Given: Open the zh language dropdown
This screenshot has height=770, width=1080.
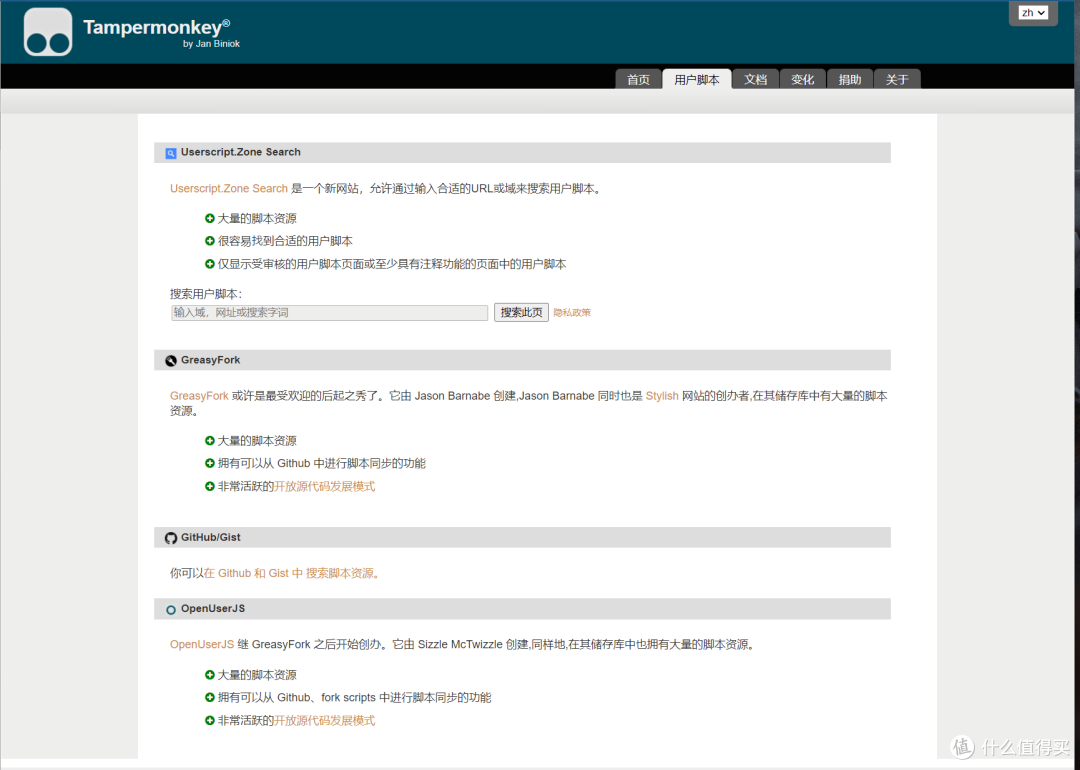Looking at the screenshot, I should tap(1033, 13).
